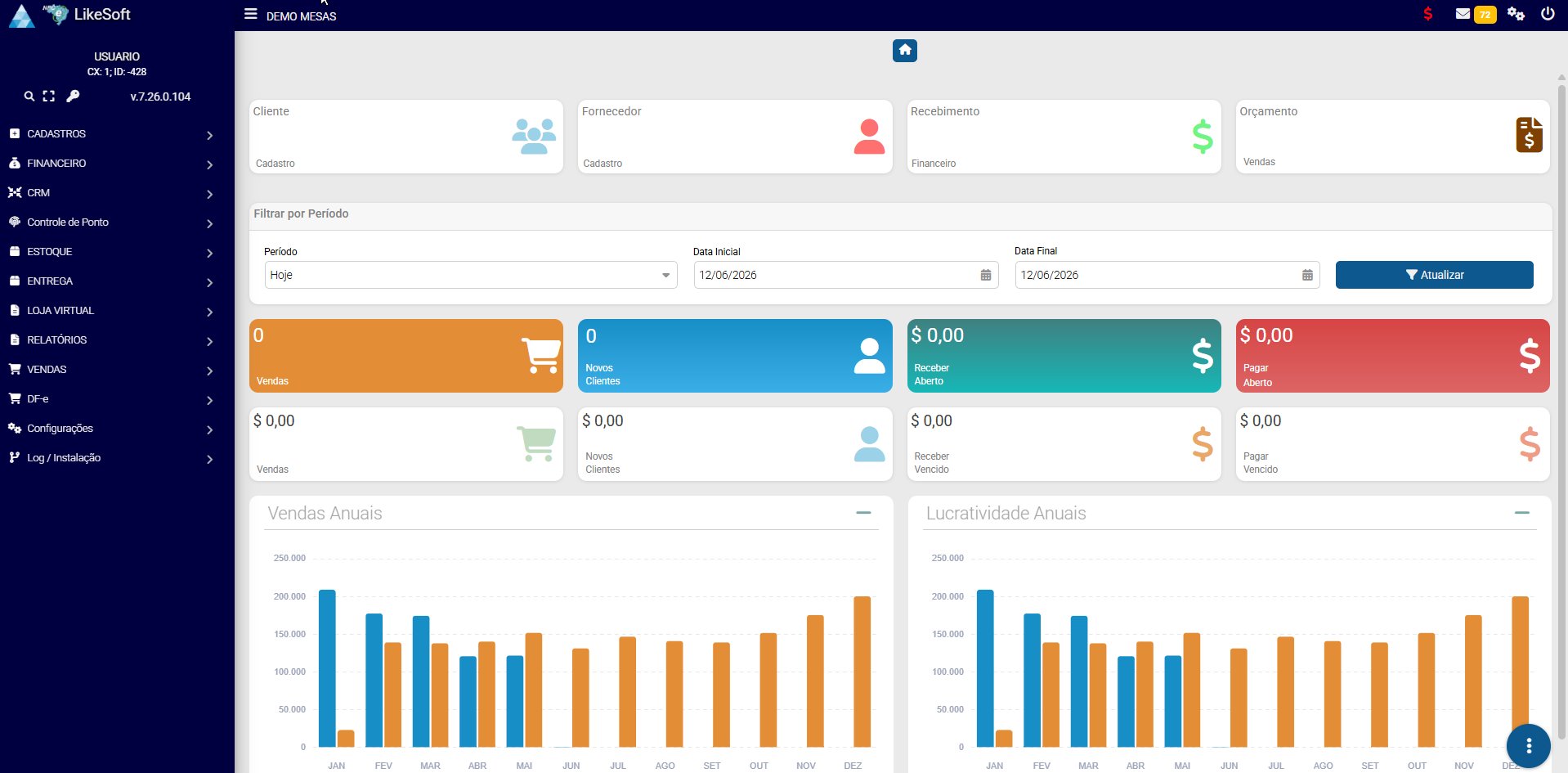Screen dimensions: 1568x773
Task: Click the Data Inicial calendar icon
Action: [x=986, y=276]
